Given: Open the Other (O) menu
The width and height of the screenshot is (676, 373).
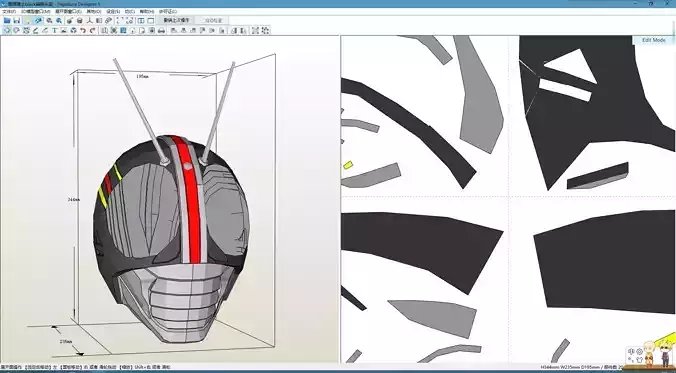Looking at the screenshot, I should (94, 11).
